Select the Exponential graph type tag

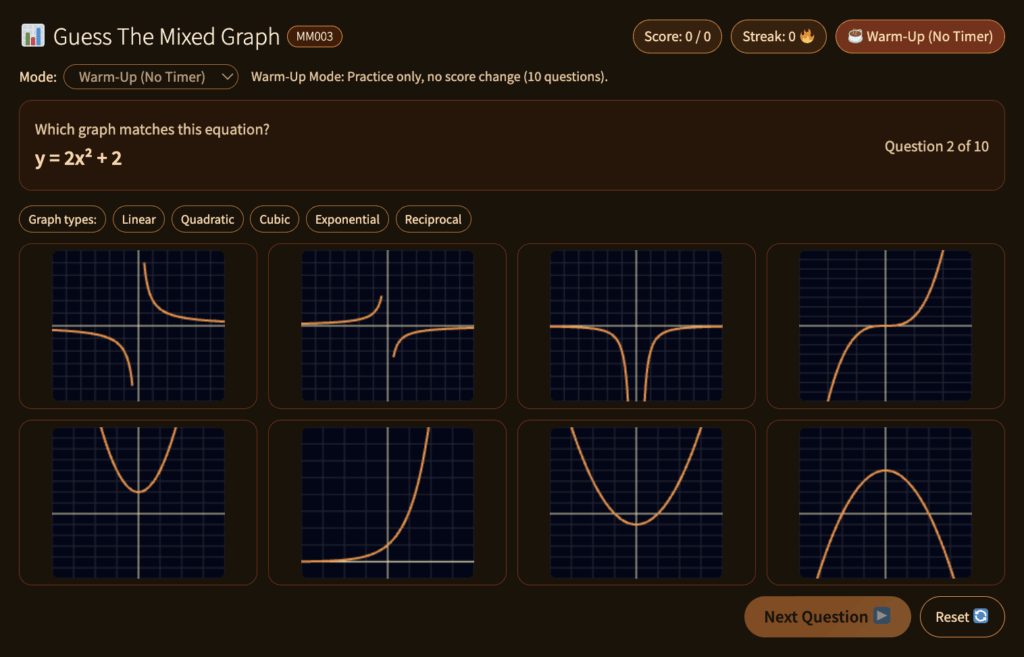click(347, 219)
